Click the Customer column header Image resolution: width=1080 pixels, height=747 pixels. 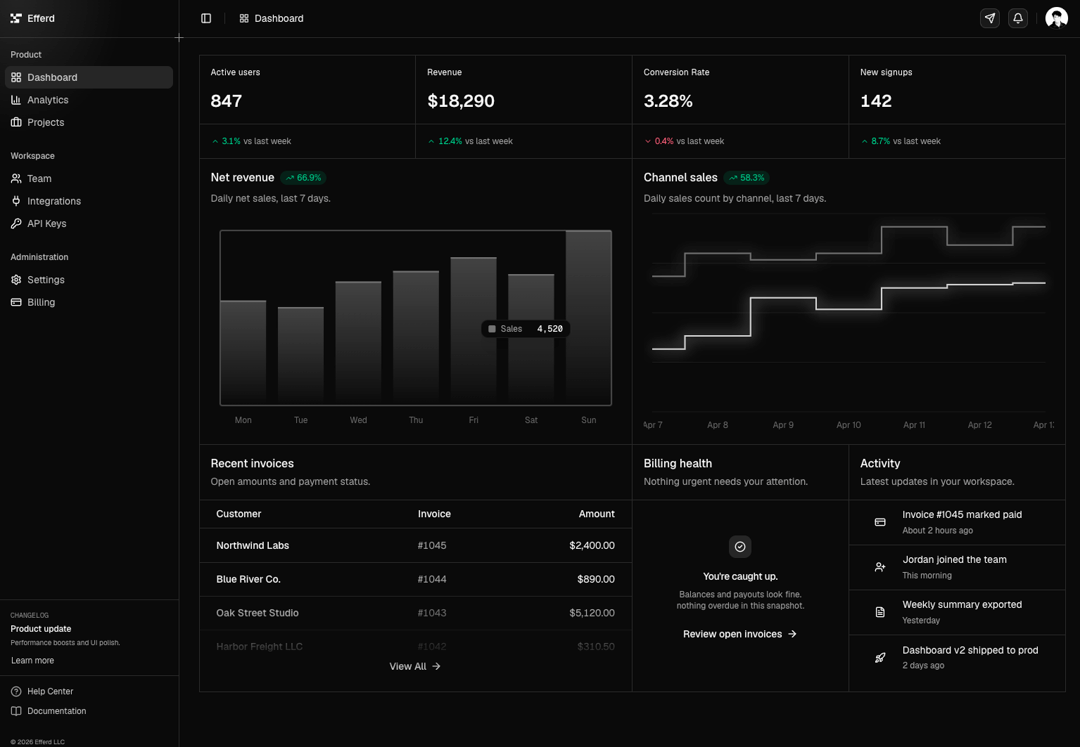[238, 514]
